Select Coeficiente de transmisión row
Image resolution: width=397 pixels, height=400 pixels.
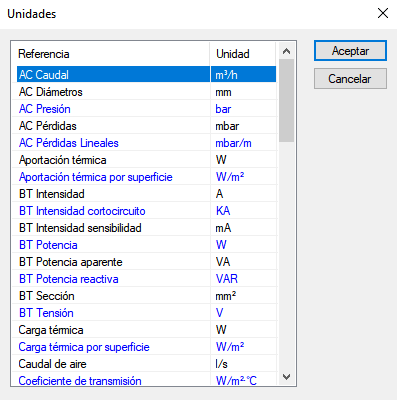144,379
